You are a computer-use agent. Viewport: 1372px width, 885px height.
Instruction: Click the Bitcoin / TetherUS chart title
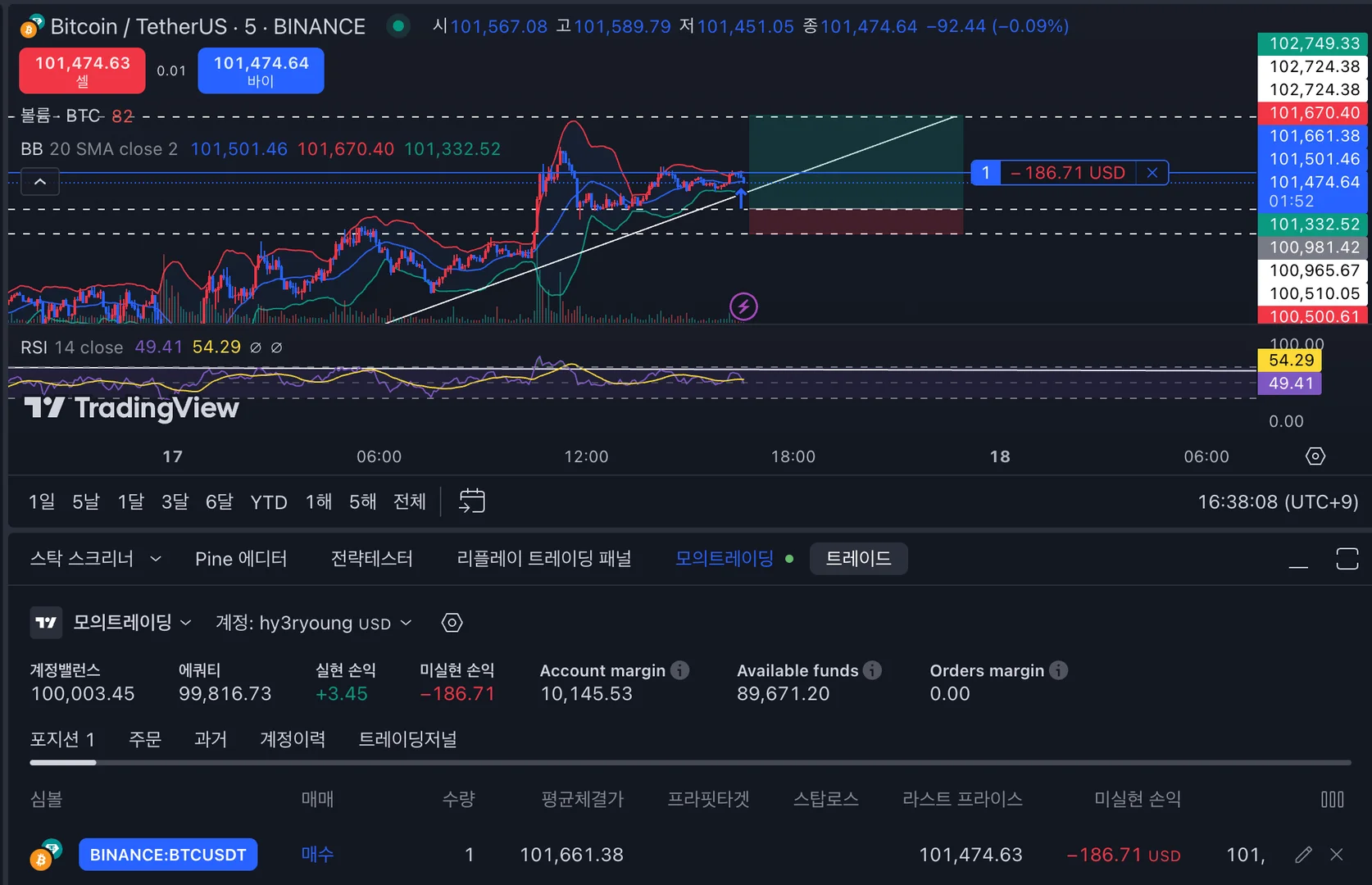[208, 27]
